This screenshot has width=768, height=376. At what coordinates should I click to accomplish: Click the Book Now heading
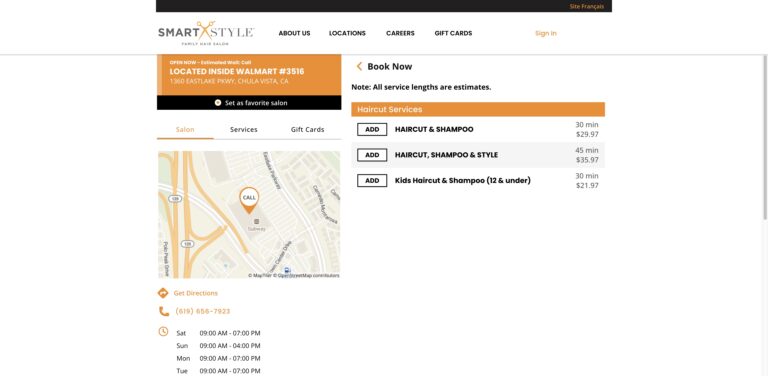[x=390, y=67]
